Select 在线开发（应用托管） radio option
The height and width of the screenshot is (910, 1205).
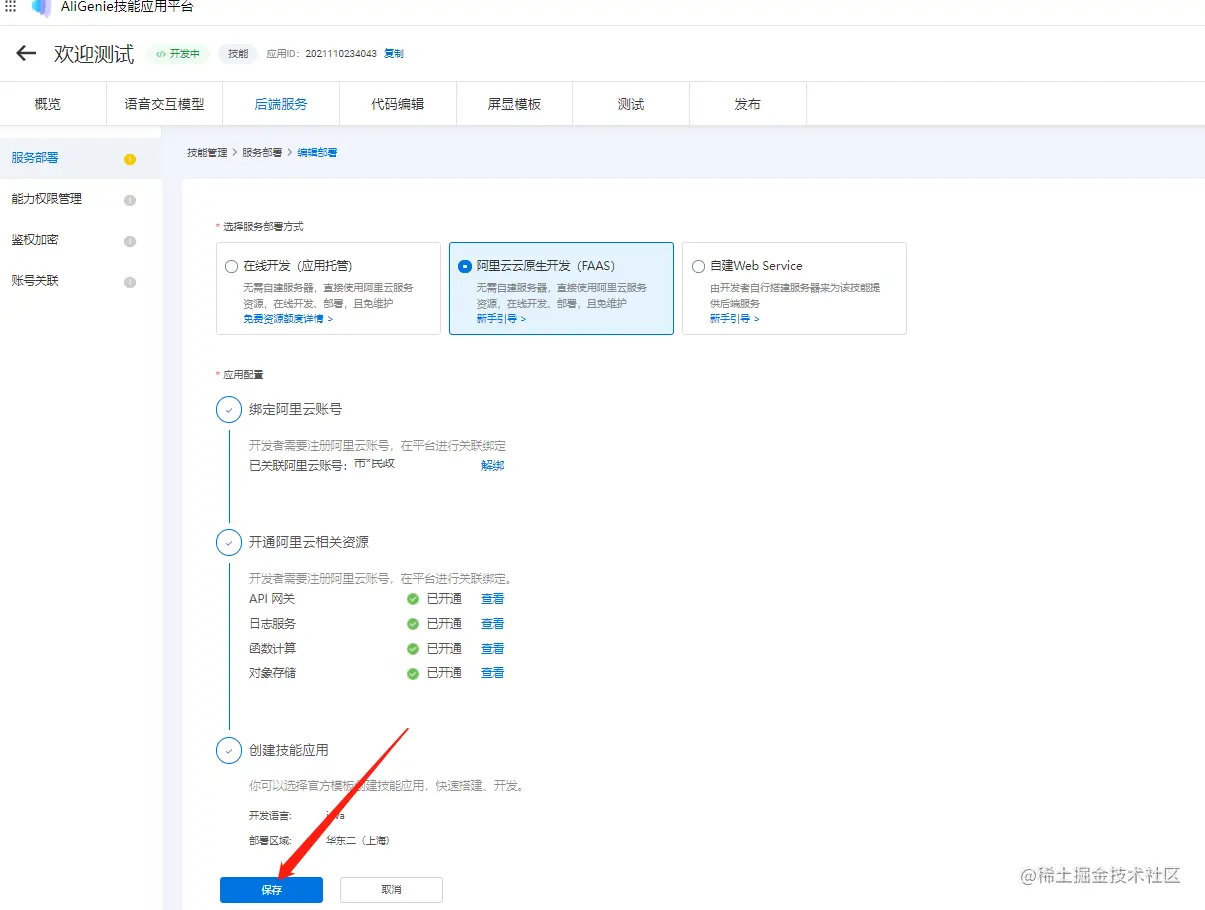232,267
